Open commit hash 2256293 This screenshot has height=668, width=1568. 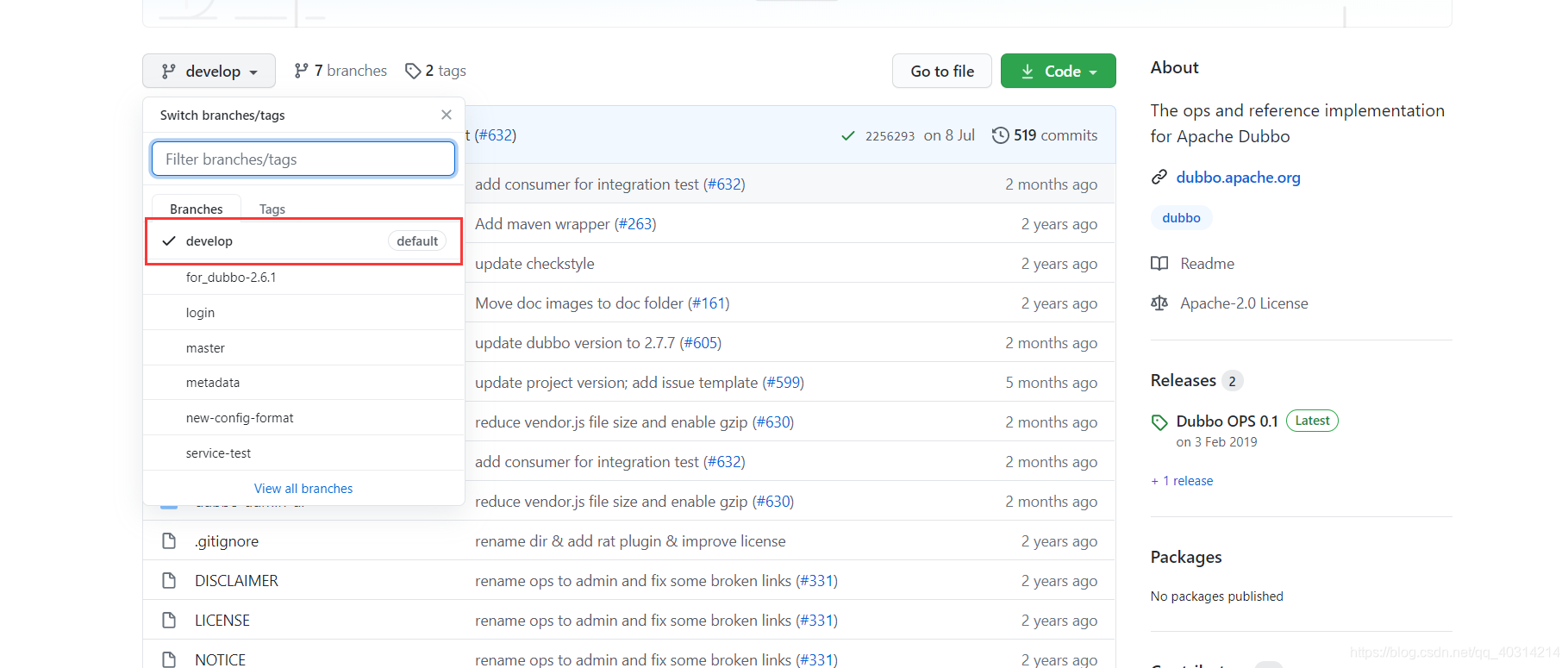[890, 135]
